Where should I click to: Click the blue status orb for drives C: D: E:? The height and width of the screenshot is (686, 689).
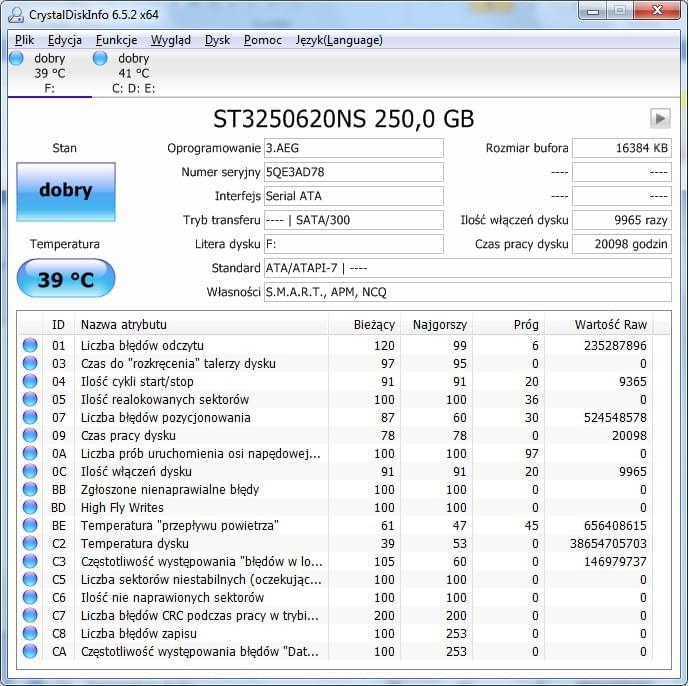(100, 58)
